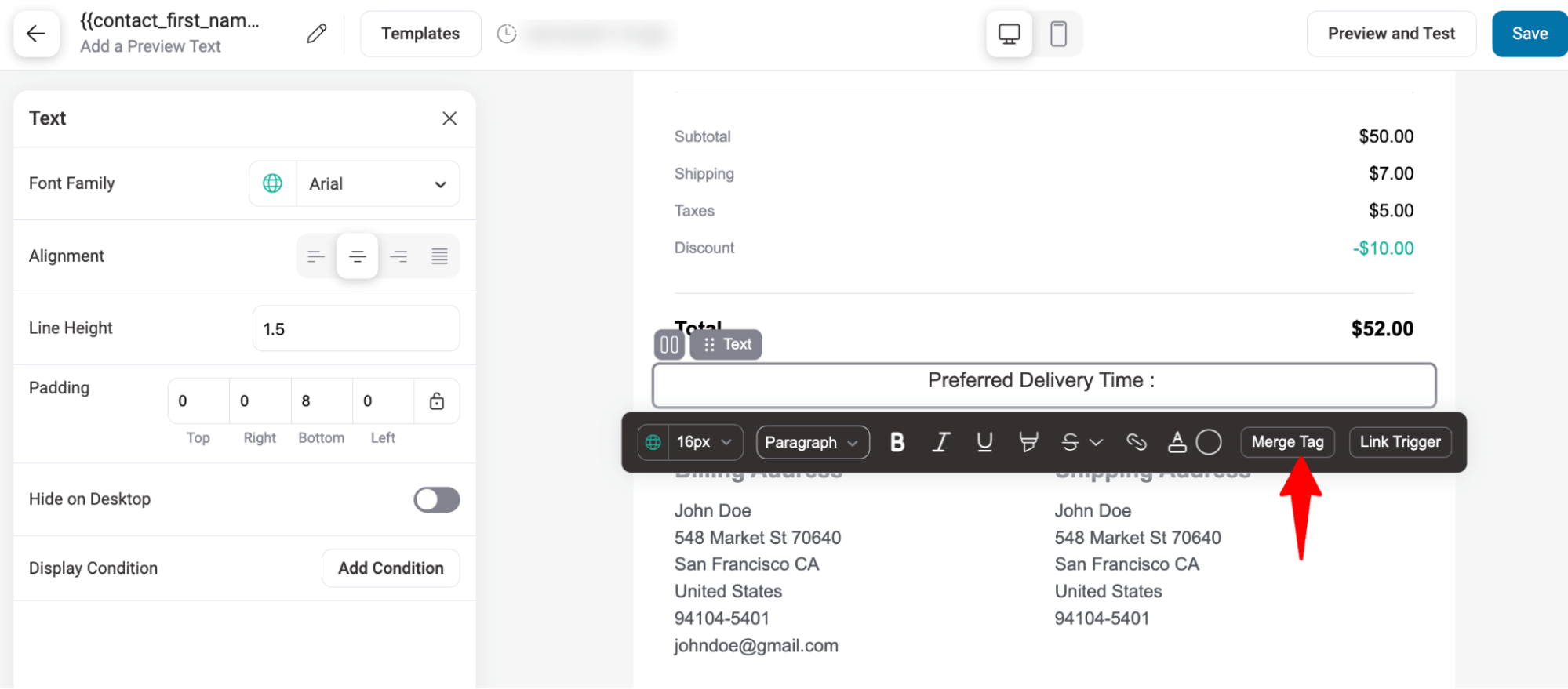Toggle Hide on Desktop switch
The height and width of the screenshot is (689, 1568).
(x=437, y=499)
